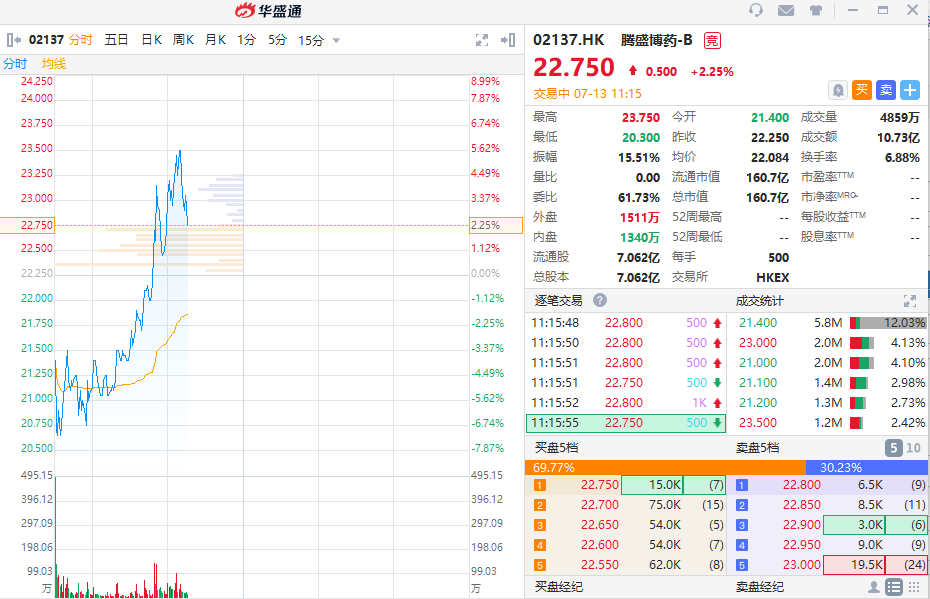This screenshot has height=599, width=930.
Task: Collapse the right quote panel icon
Action: pyautogui.click(x=508, y=40)
